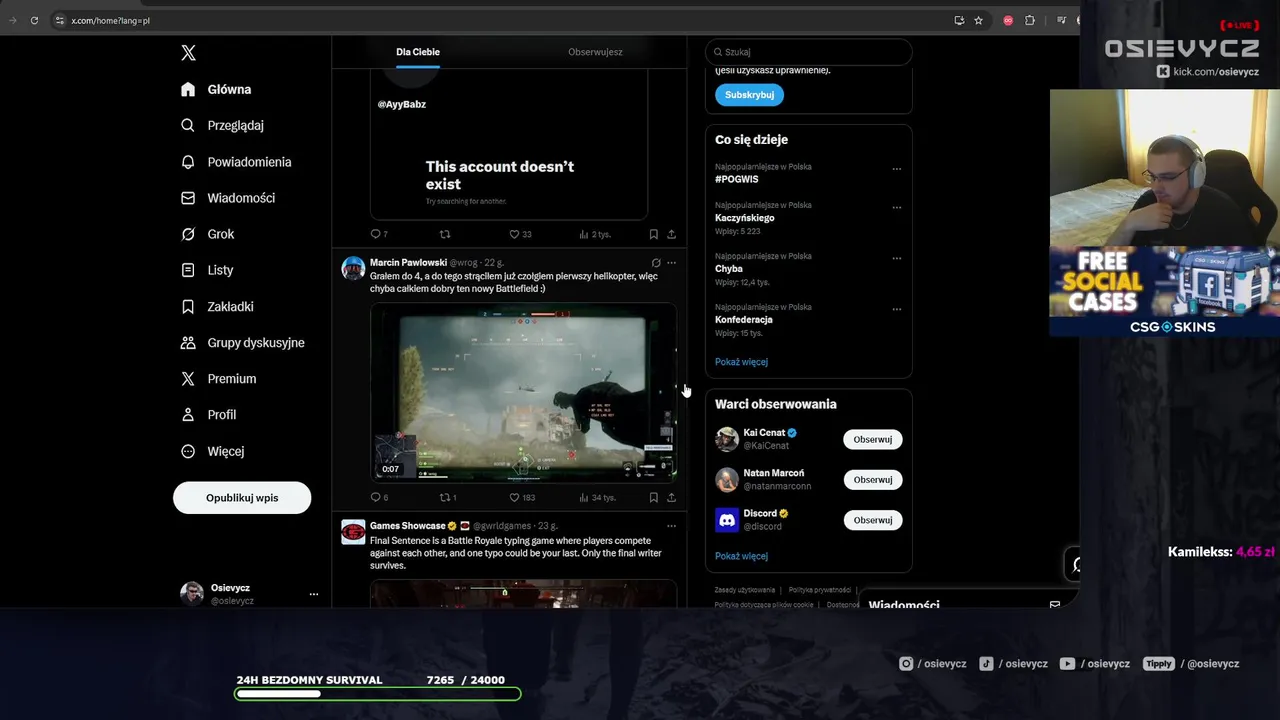Reload the page in browser

(34, 20)
